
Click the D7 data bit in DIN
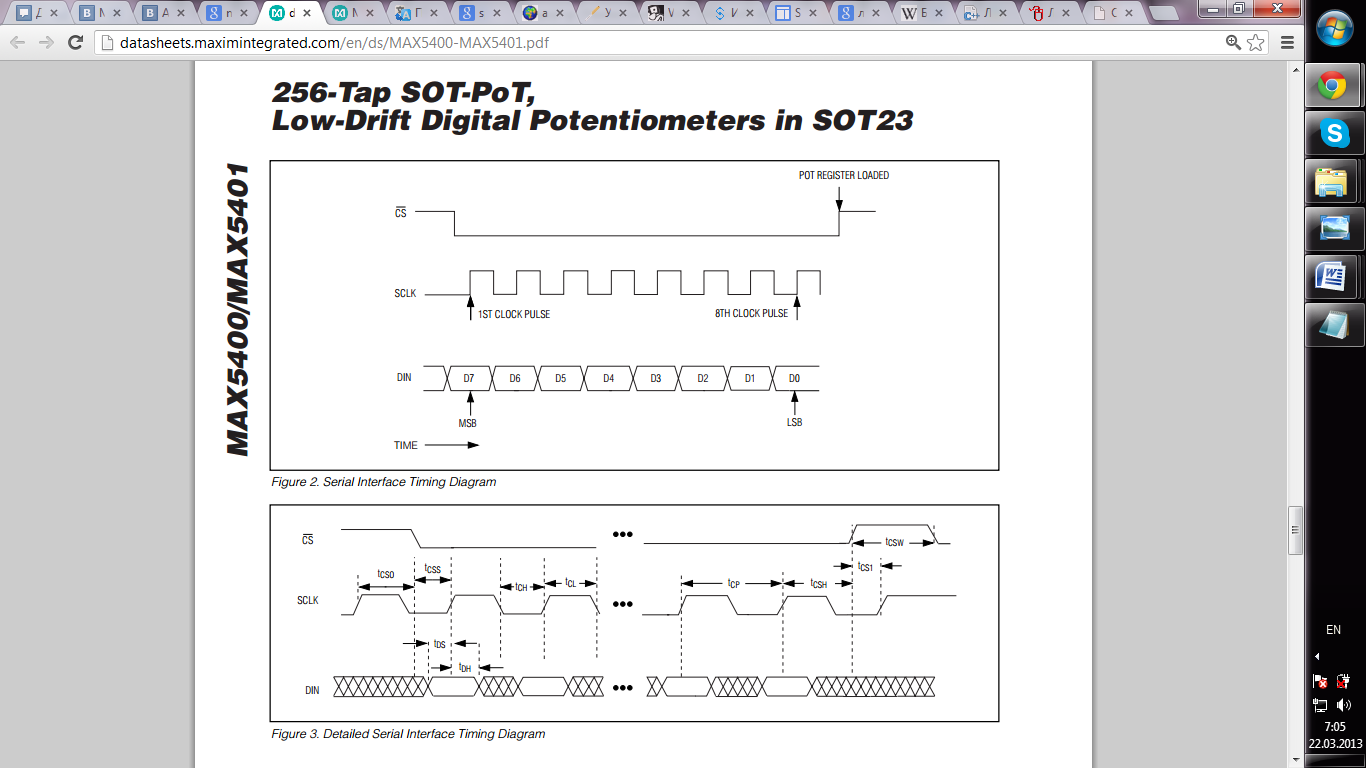pyautogui.click(x=468, y=379)
